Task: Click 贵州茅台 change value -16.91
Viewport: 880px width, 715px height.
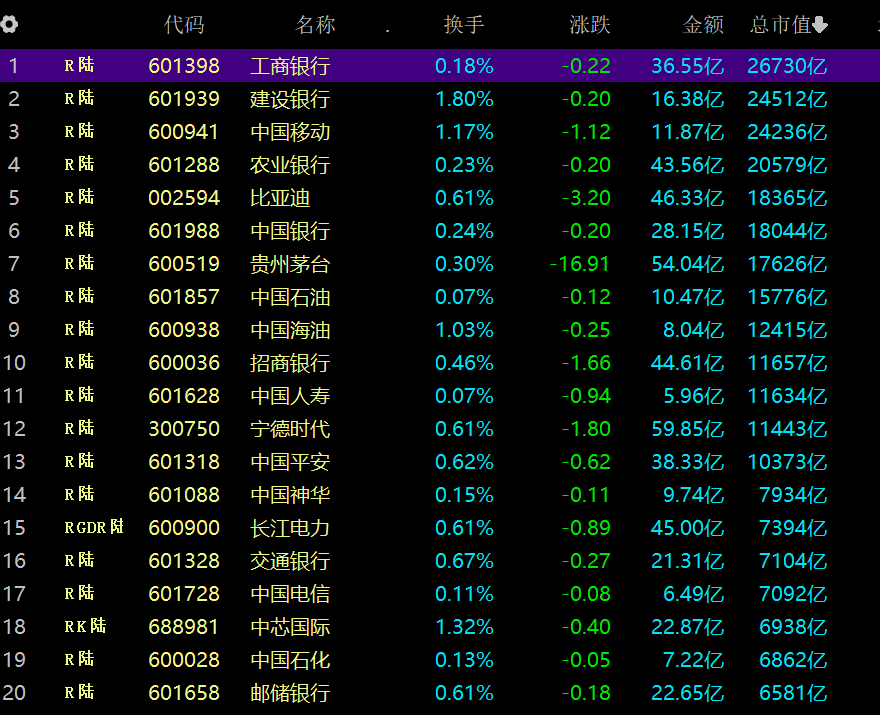Action: 580,264
